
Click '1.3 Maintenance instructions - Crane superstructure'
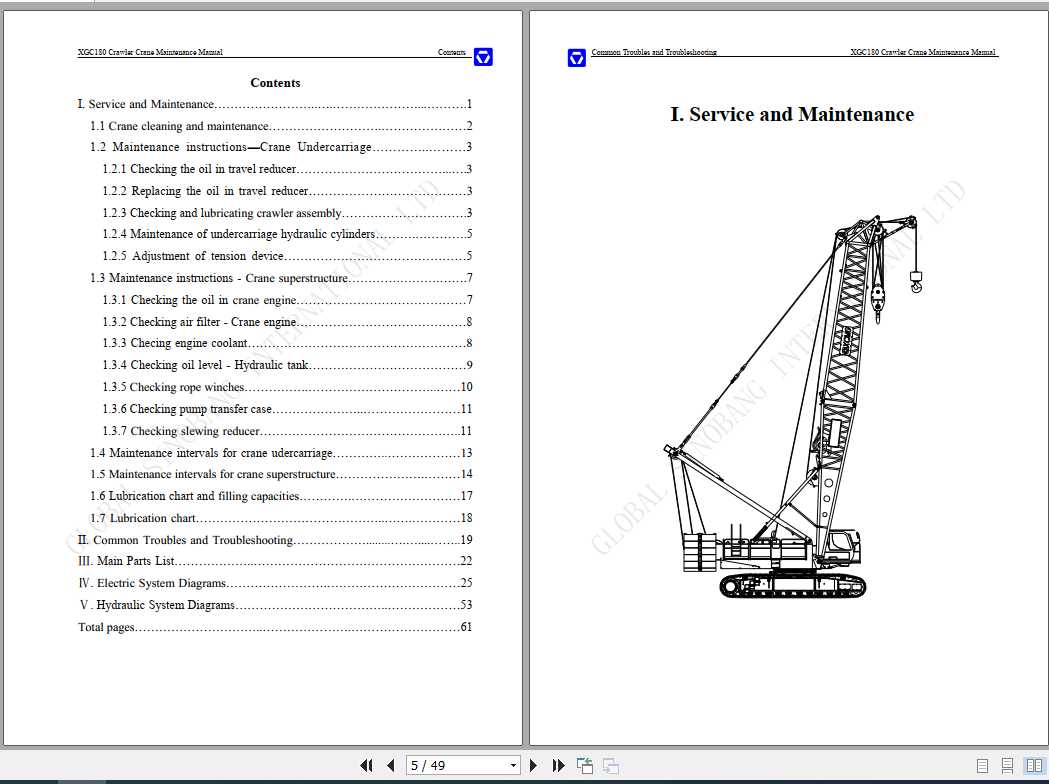[281, 278]
